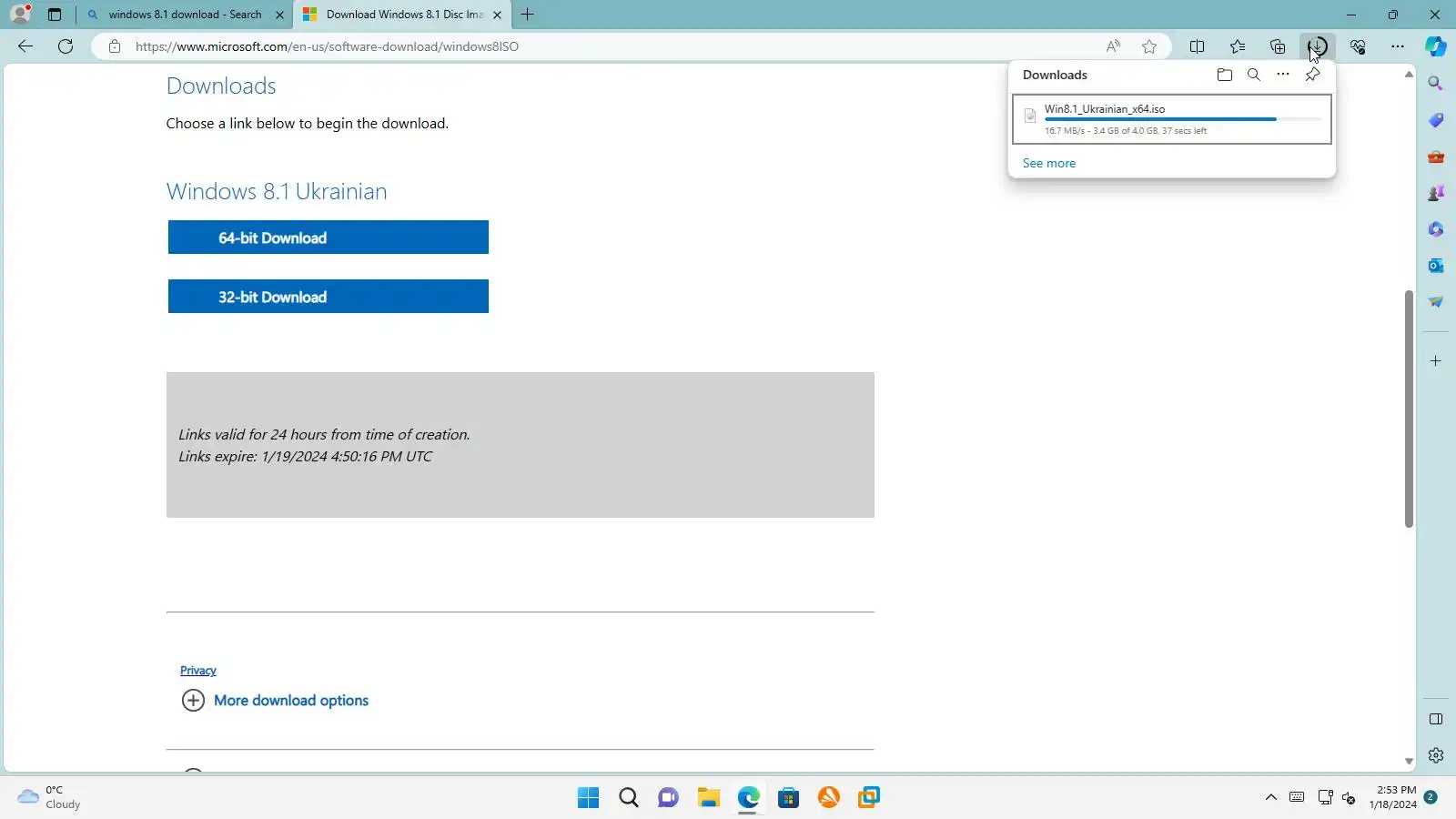Open more options in Downloads panel
Viewport: 1456px width, 819px height.
(1283, 75)
